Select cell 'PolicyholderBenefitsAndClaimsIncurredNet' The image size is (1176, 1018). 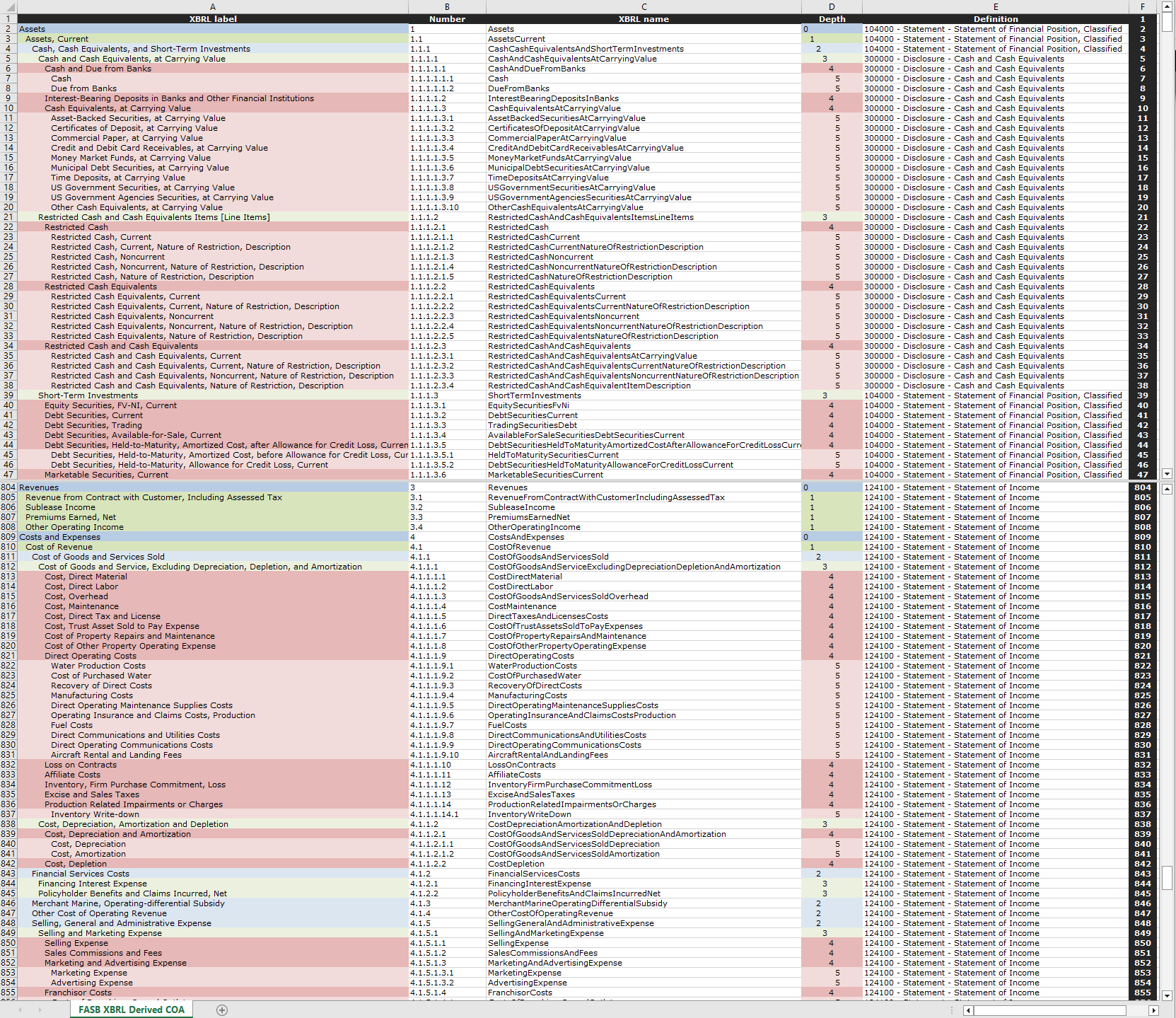point(644,893)
